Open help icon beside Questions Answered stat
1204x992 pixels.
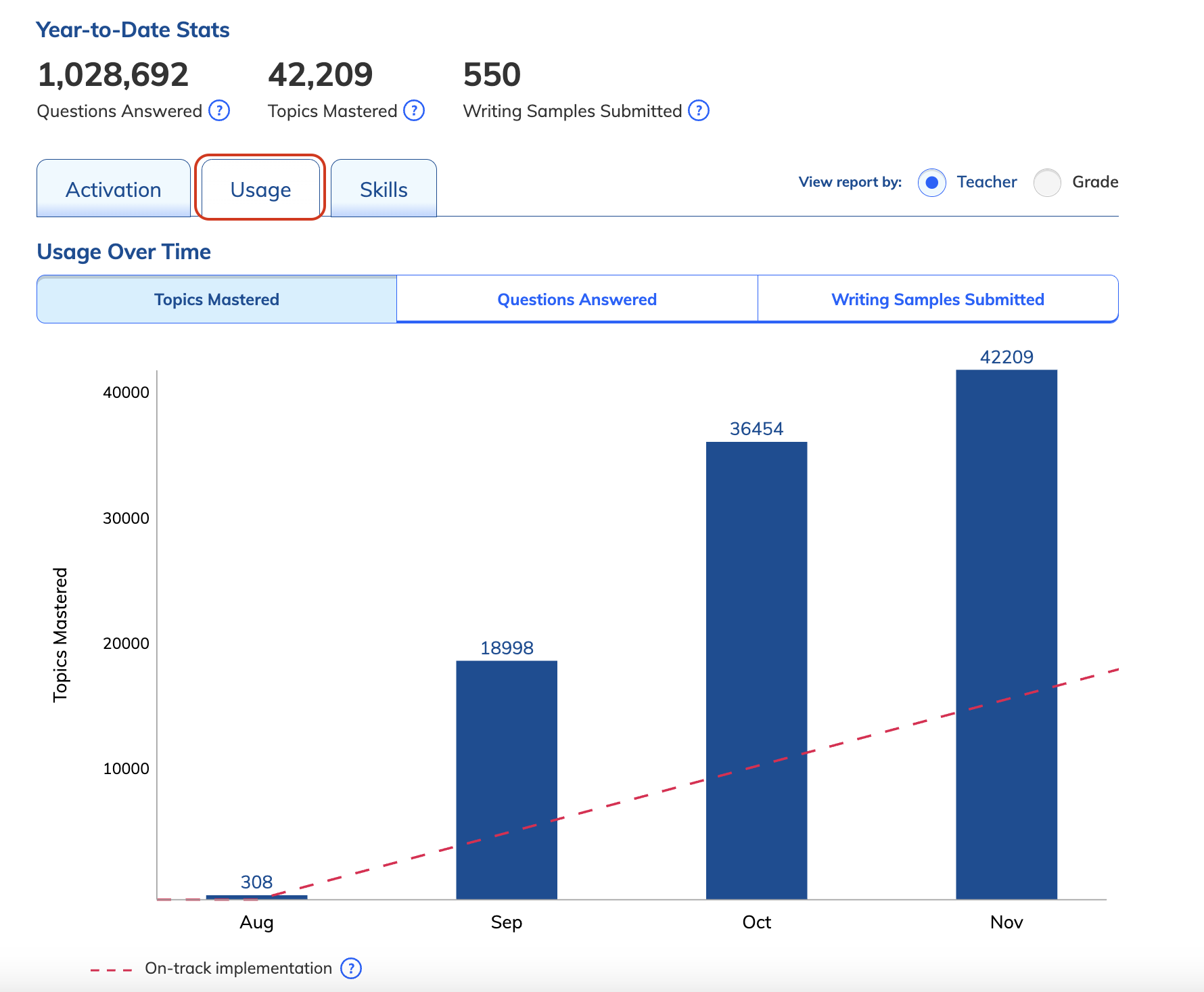point(219,110)
